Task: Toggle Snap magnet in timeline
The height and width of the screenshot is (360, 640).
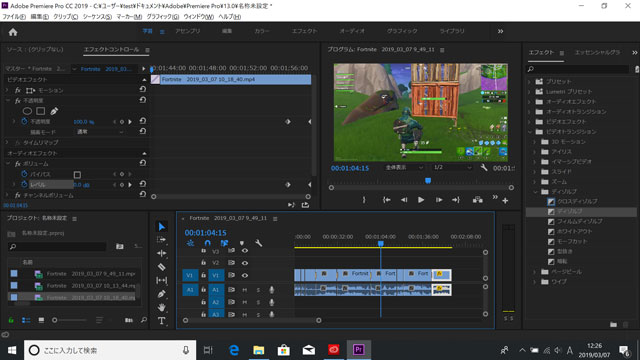Action: click(x=207, y=243)
